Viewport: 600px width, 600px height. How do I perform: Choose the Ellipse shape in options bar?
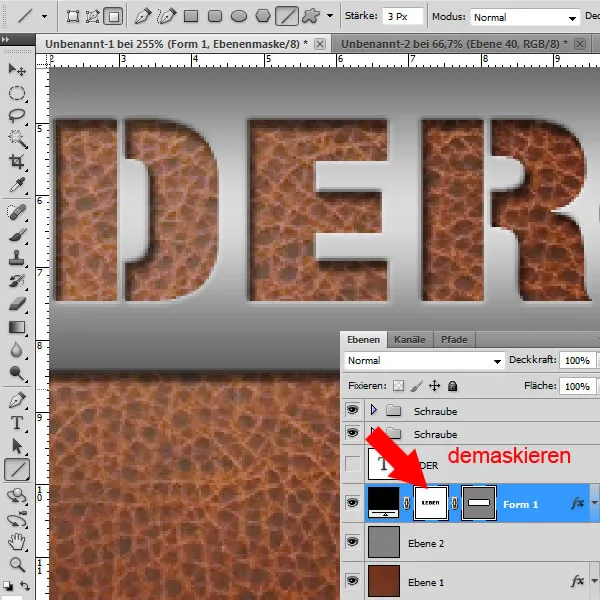[x=238, y=17]
